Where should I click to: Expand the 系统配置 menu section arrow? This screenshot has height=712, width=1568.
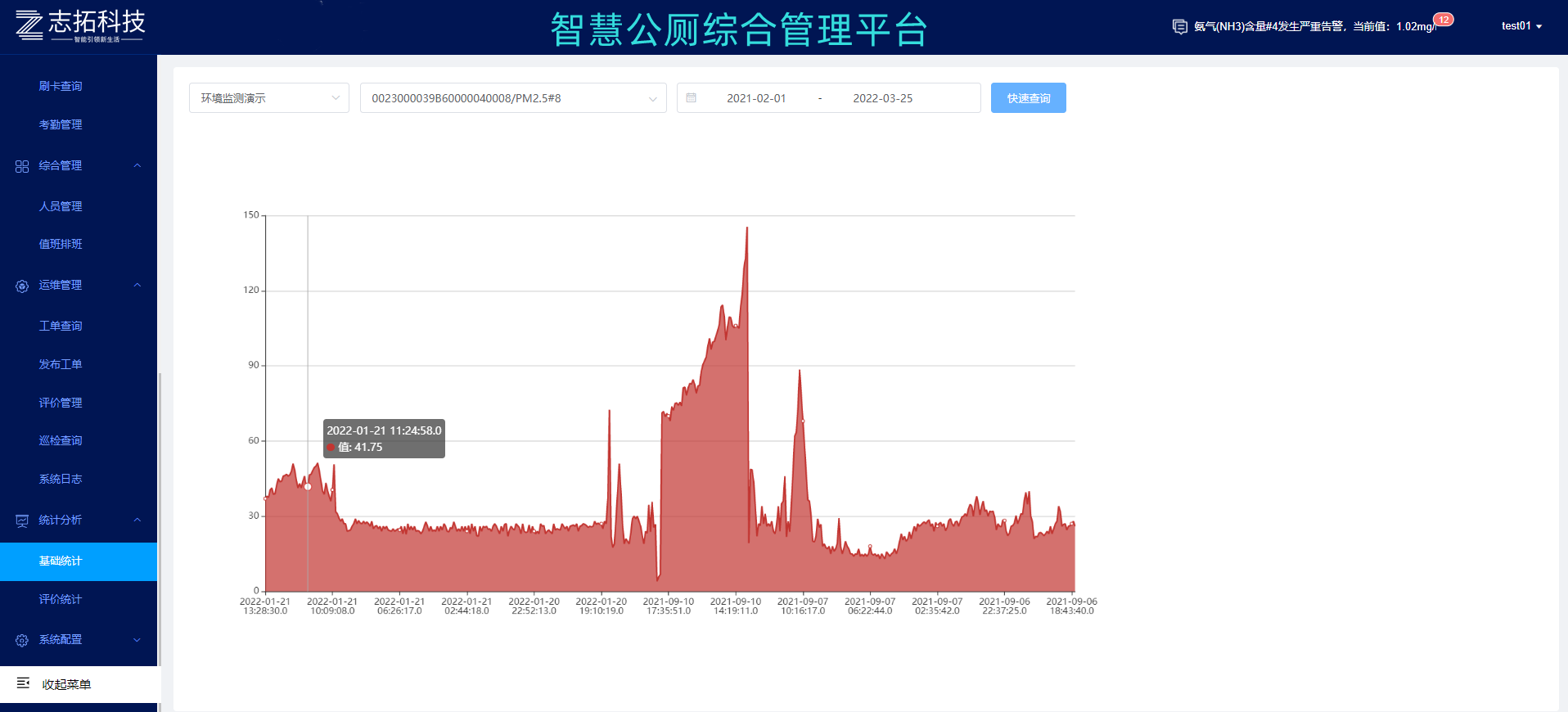(137, 640)
